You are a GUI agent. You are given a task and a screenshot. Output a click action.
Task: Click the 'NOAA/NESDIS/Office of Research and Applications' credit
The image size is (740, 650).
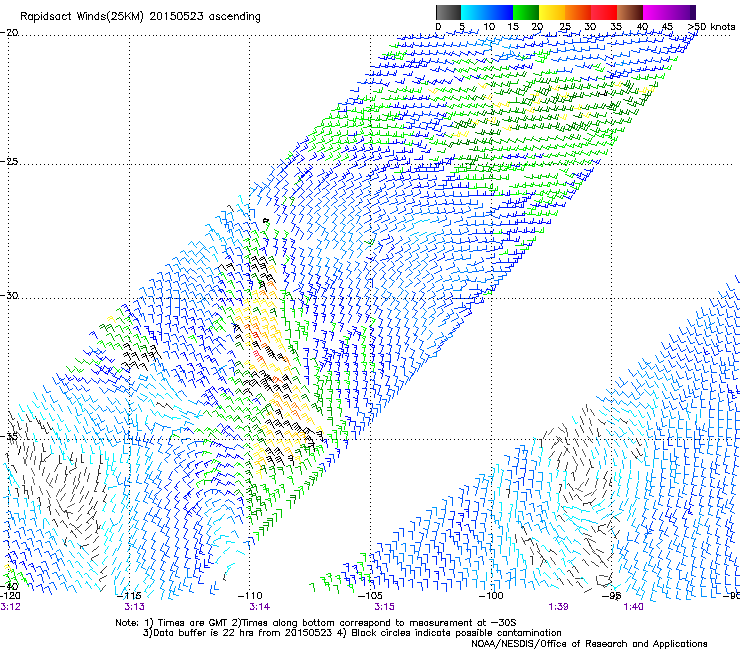click(x=589, y=644)
